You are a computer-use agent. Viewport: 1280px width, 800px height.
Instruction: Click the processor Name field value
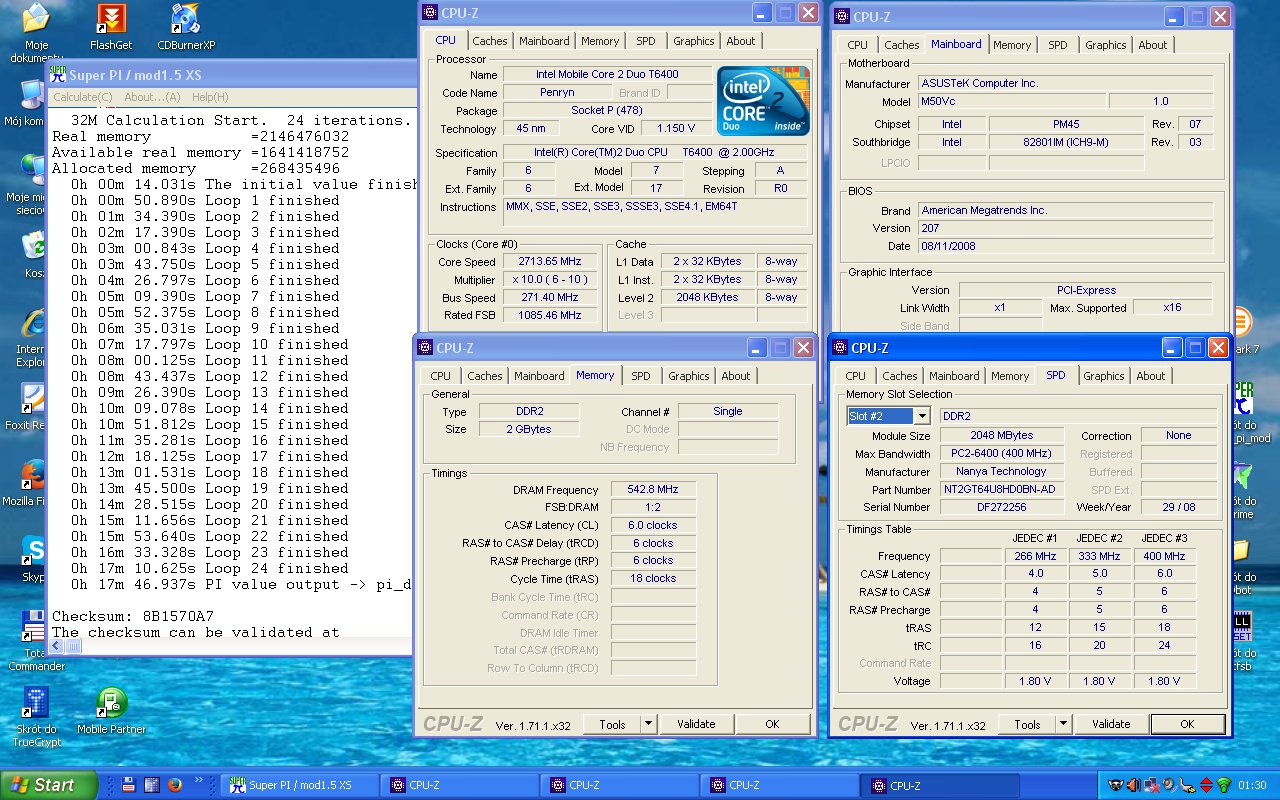tap(607, 75)
